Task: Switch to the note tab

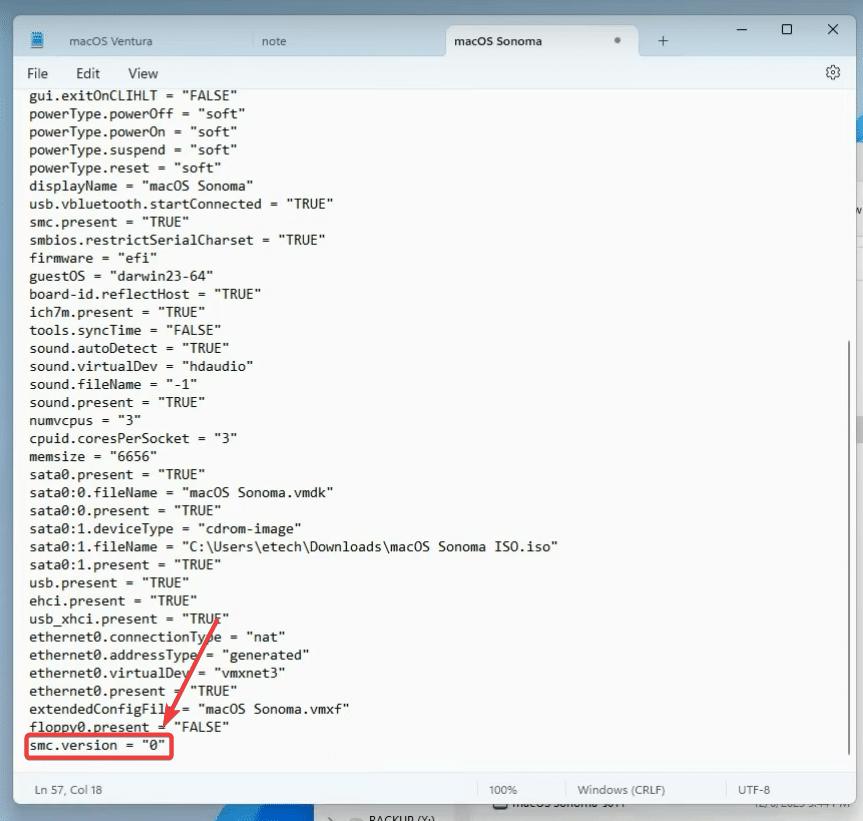Action: (274, 41)
